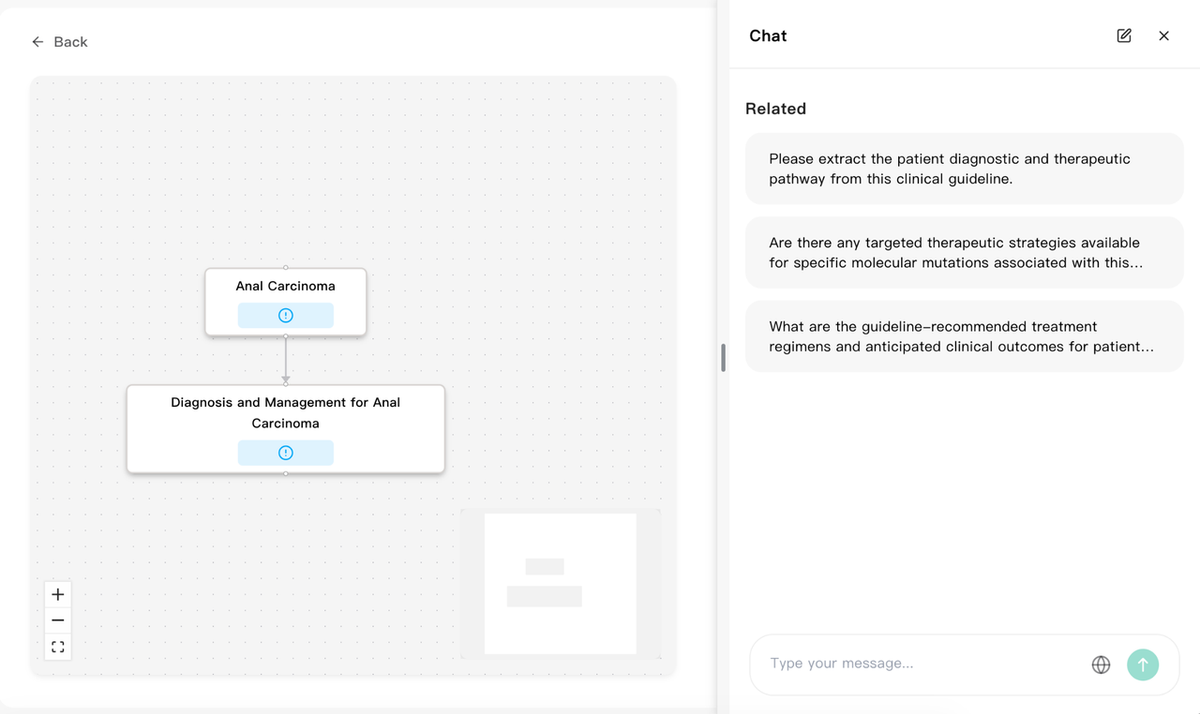Click the top connector handle of Anal Carcinoma node
The image size is (1200, 714).
coord(286,267)
